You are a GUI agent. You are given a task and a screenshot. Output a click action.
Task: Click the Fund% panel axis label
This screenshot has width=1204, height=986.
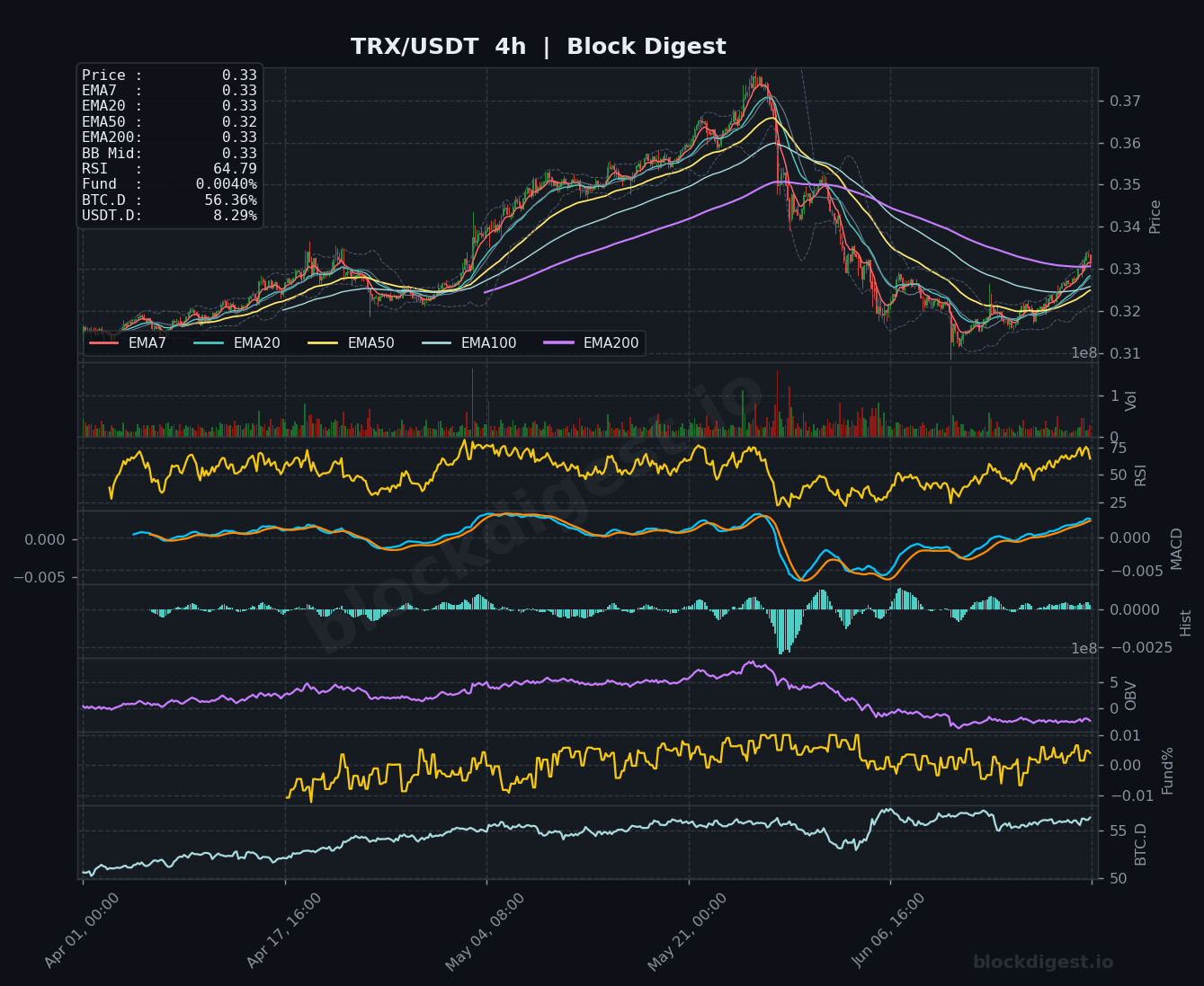(1167, 770)
